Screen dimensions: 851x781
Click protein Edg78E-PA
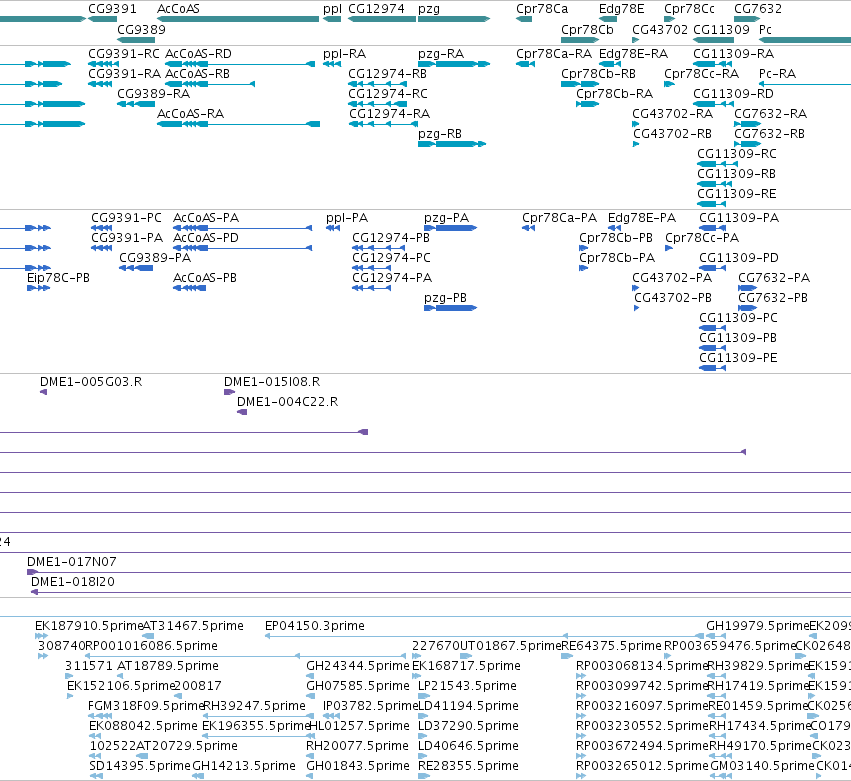(615, 228)
